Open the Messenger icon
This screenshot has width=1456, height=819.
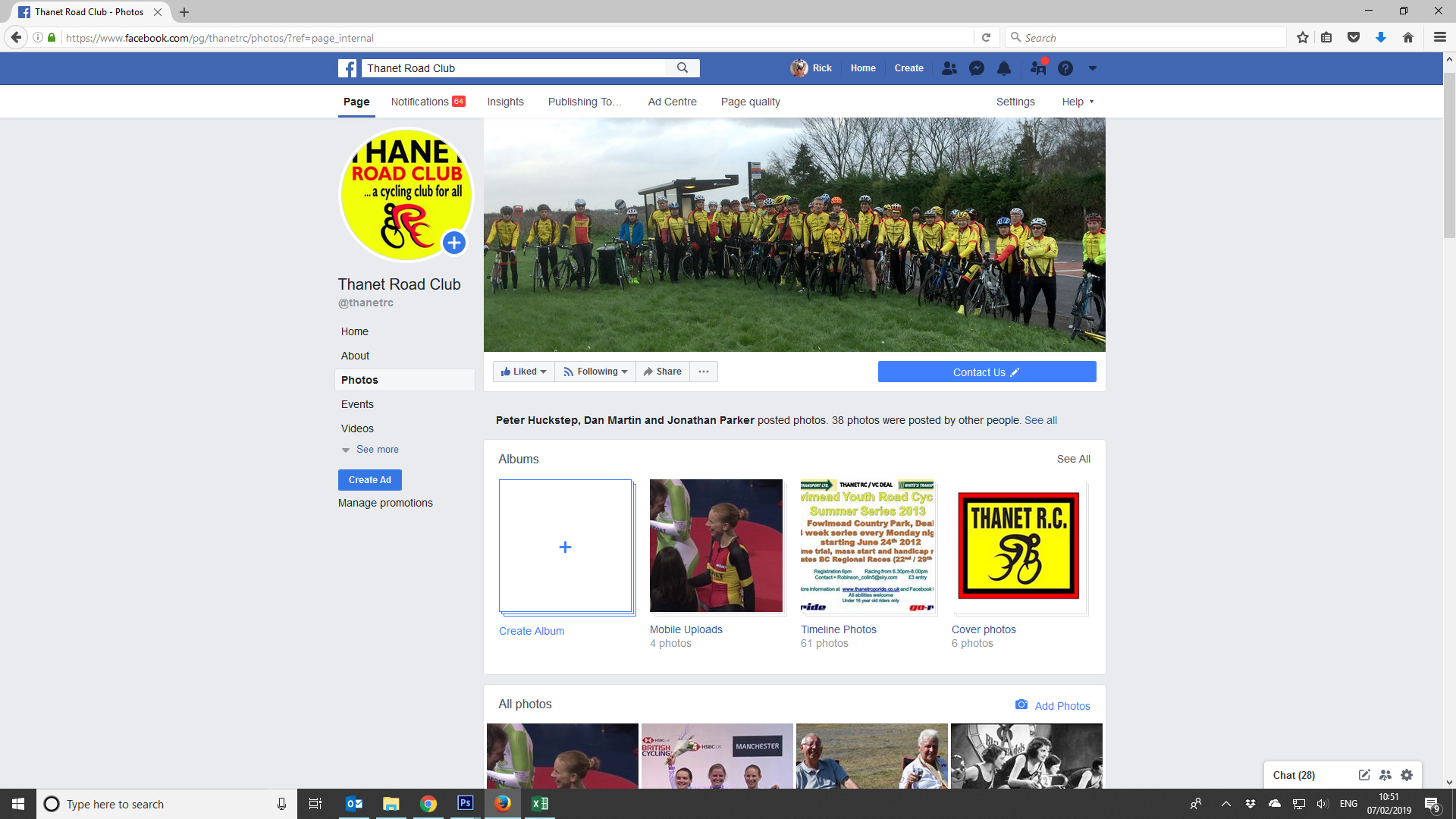click(977, 68)
